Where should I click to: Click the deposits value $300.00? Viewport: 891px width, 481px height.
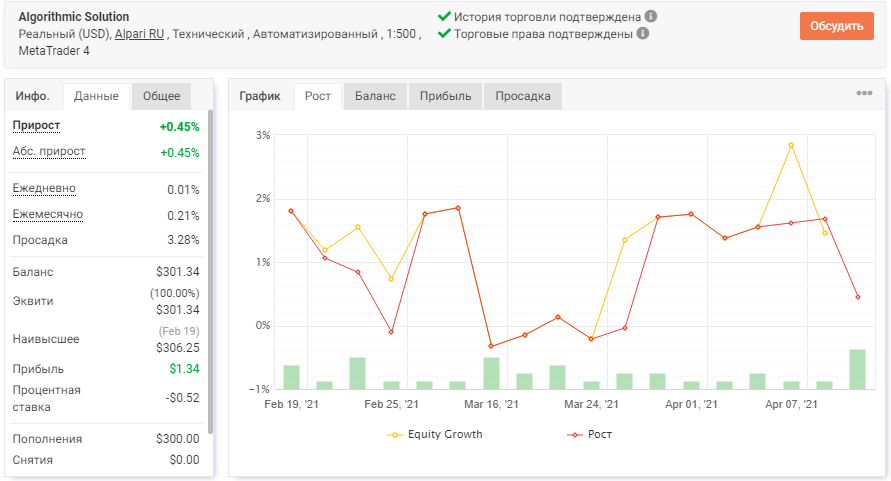click(178, 439)
